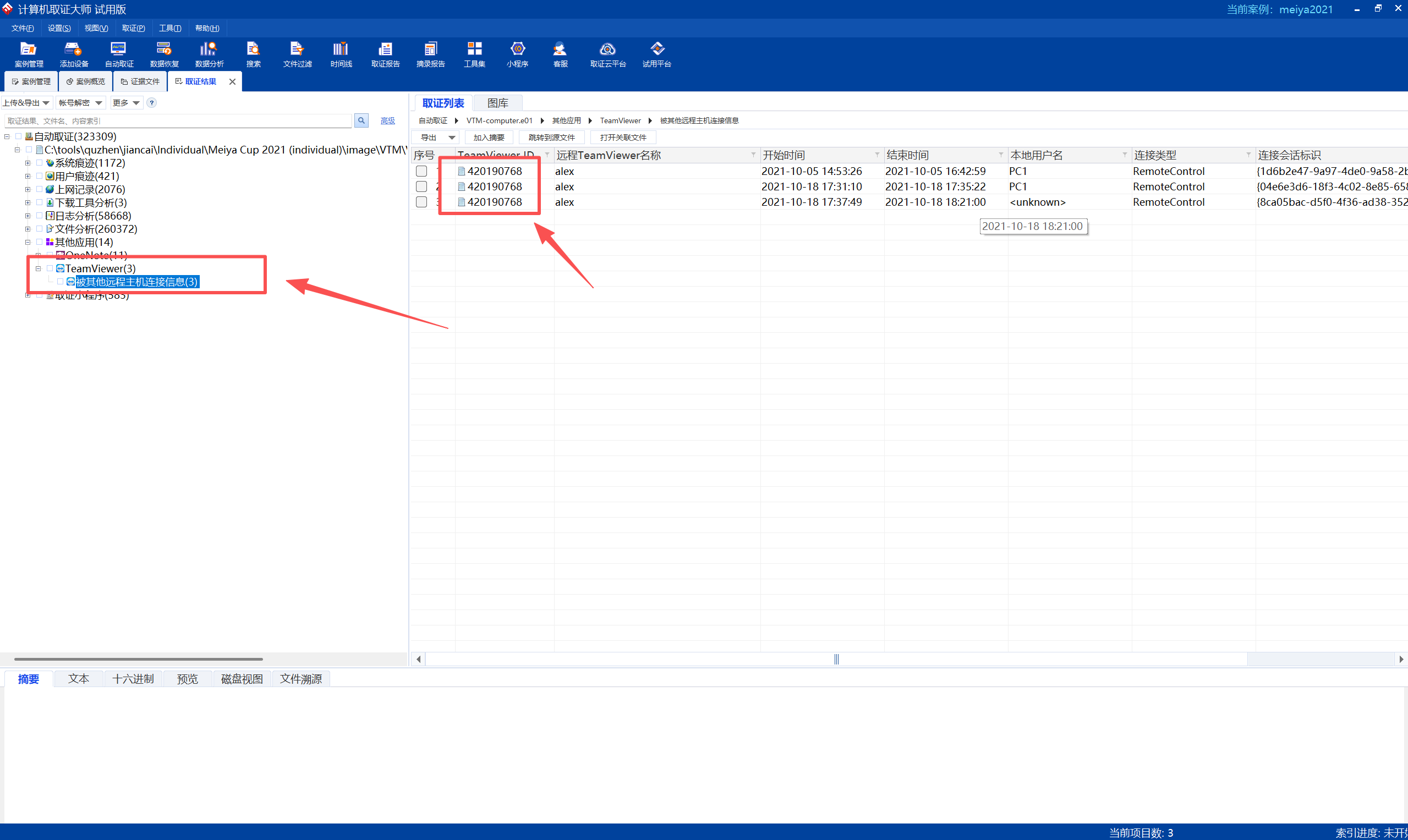Check the first row checkbox in table

pos(421,171)
